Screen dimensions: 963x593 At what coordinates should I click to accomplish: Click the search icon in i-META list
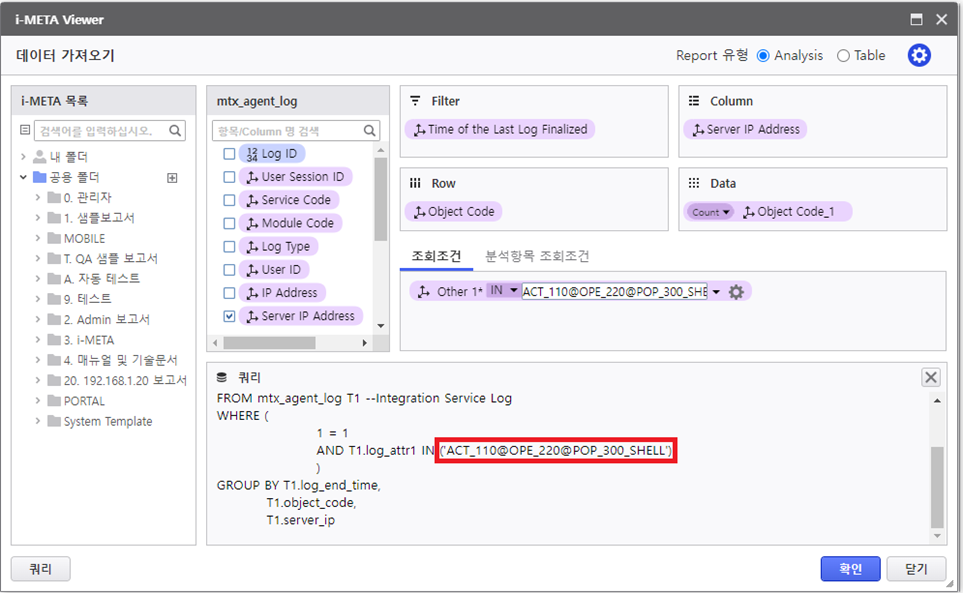[x=175, y=130]
